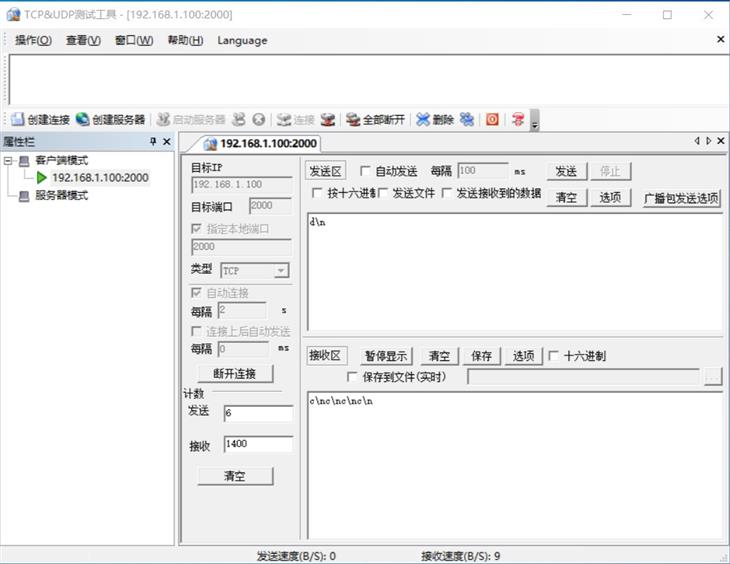
Task: Click the 服务器模式 computer icon
Action: pyautogui.click(x=24, y=196)
